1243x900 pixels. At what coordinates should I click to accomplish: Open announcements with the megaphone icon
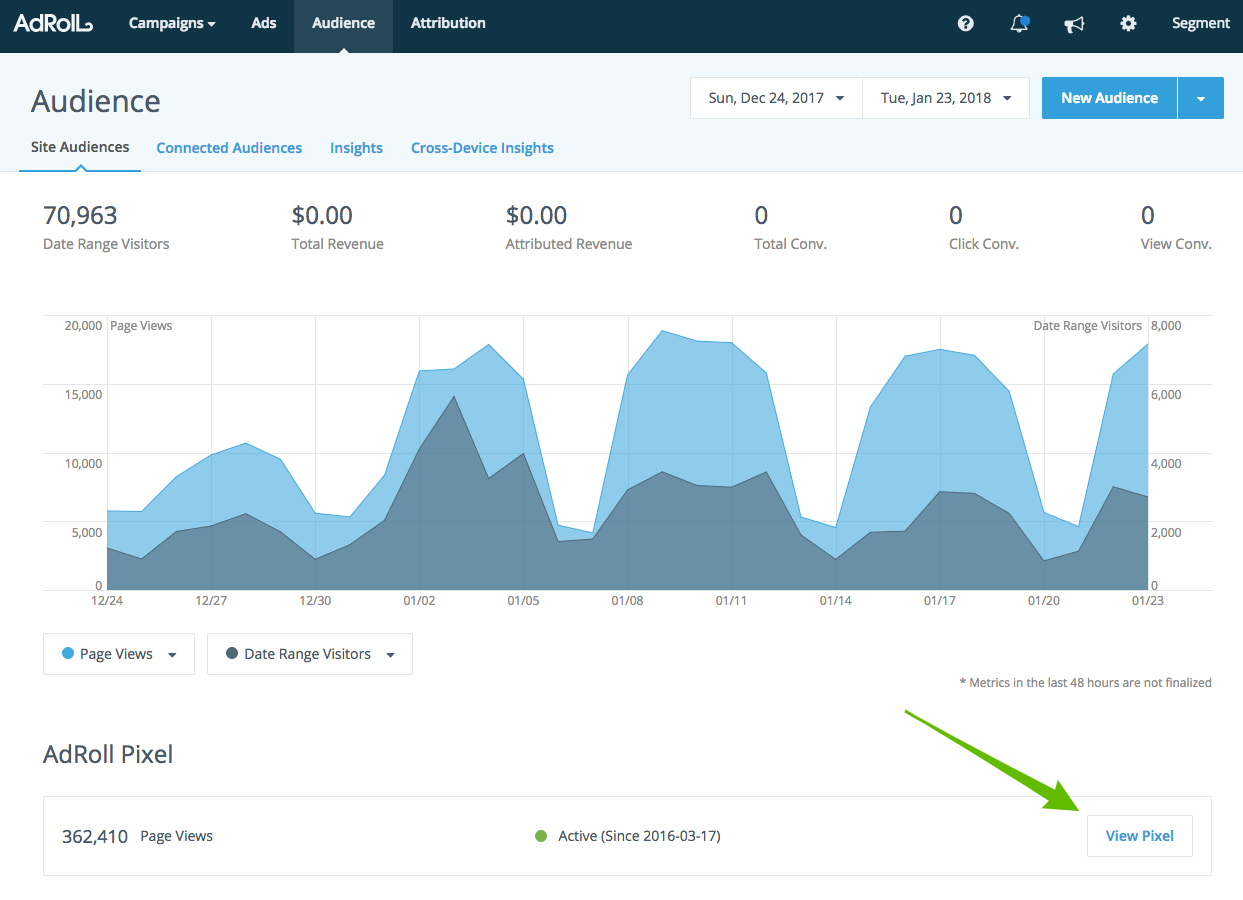[1074, 22]
